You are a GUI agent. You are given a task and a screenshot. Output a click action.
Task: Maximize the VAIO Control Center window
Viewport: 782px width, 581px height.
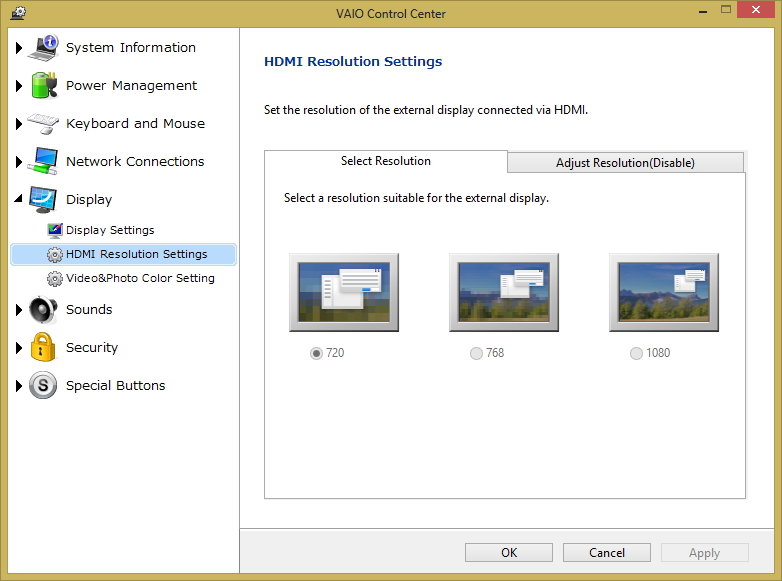726,9
